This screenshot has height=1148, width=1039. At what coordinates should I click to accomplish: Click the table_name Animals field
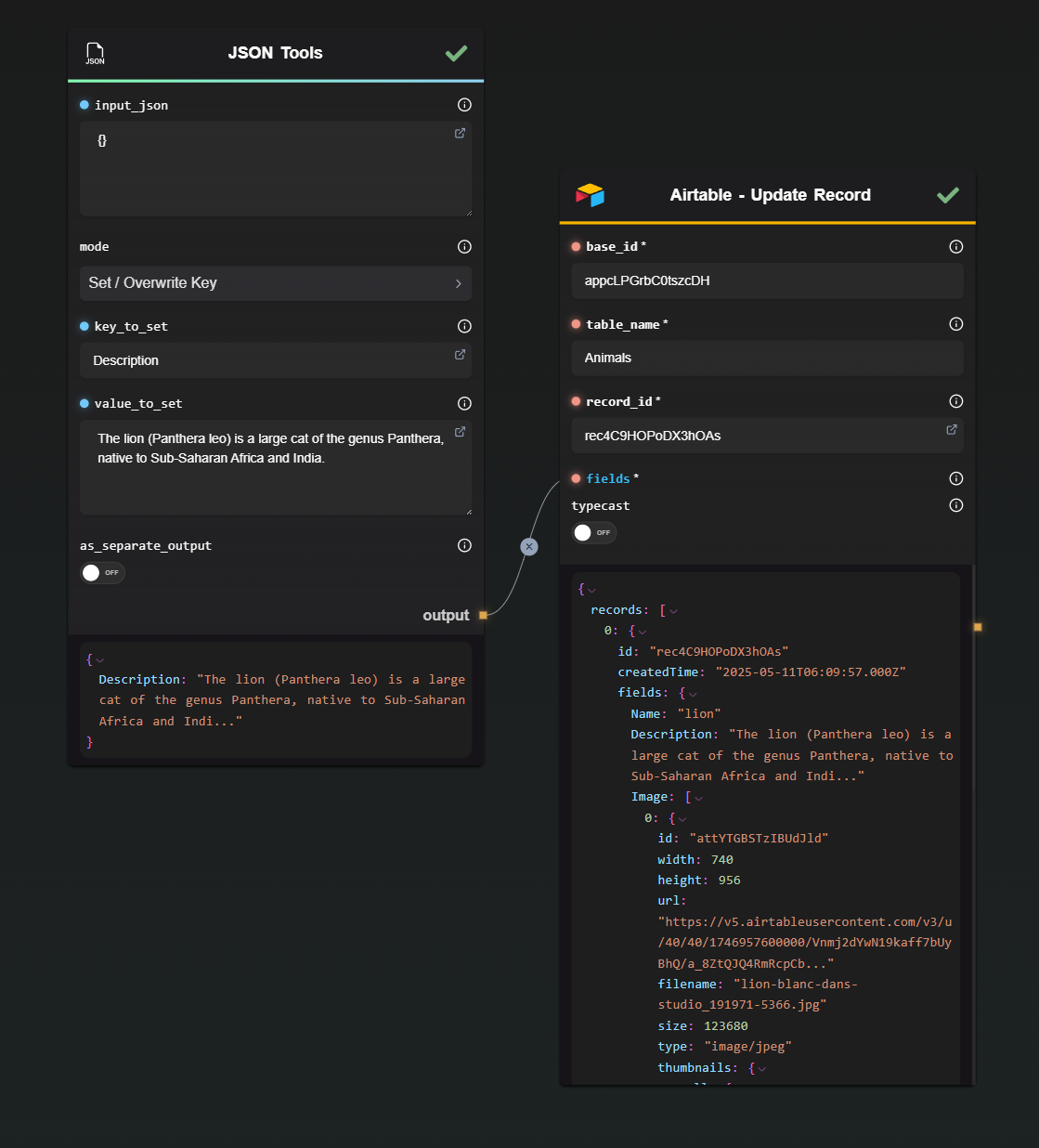pyautogui.click(x=768, y=358)
